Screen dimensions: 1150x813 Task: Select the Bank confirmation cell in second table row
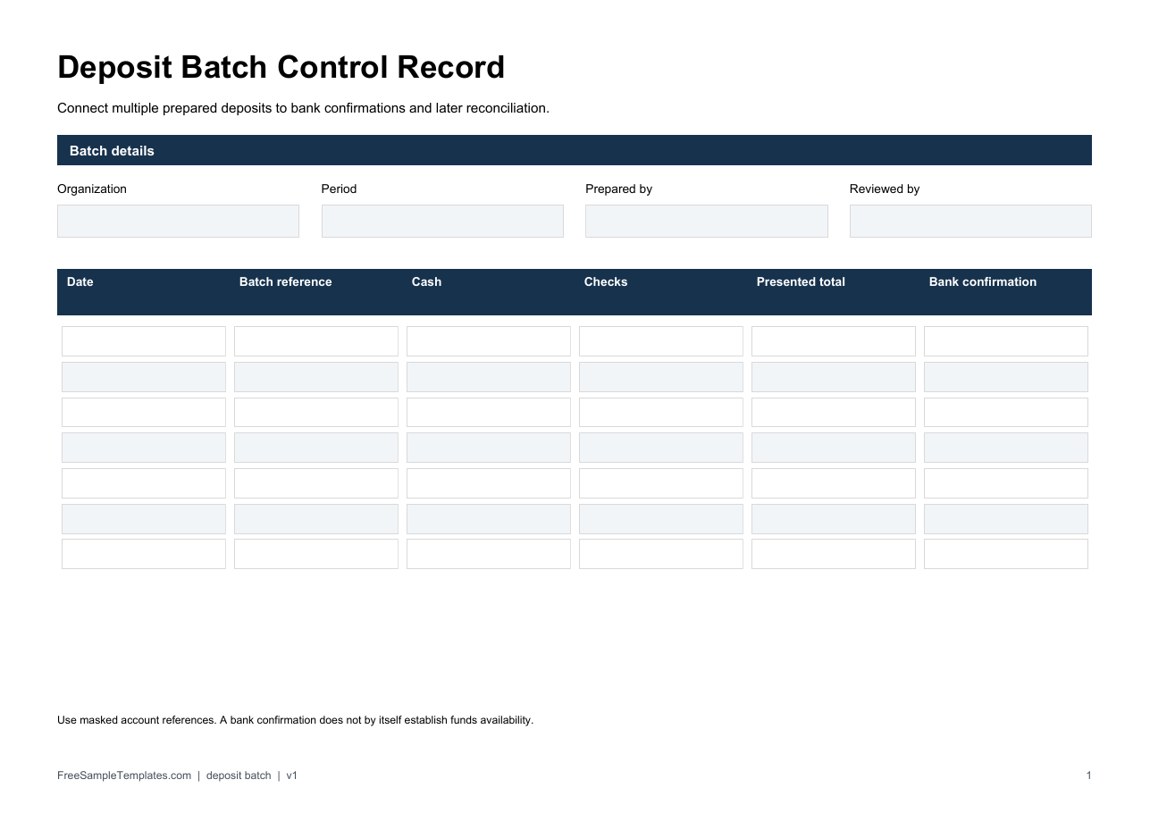(1006, 377)
